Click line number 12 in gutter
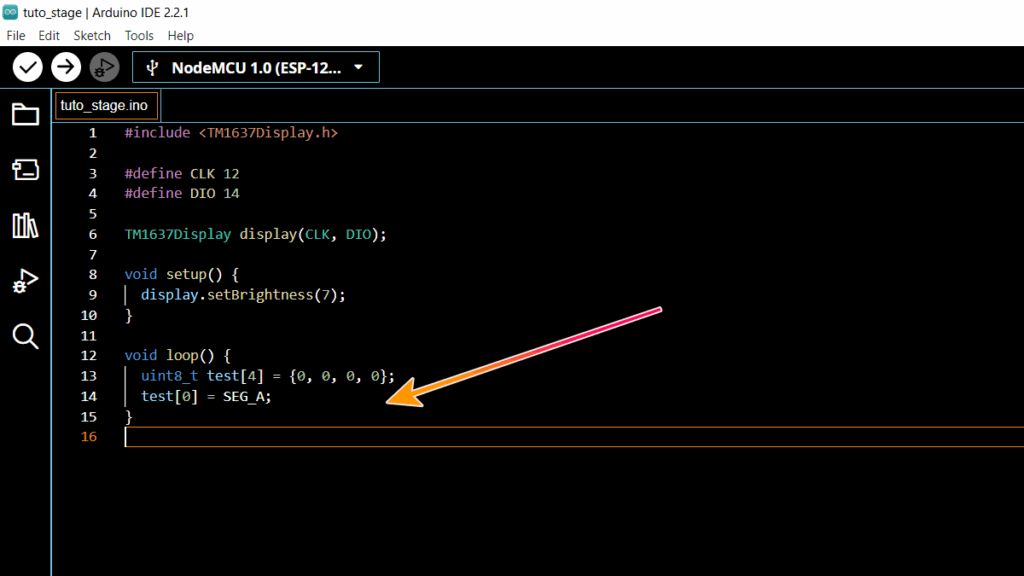The image size is (1024, 576). pos(89,356)
